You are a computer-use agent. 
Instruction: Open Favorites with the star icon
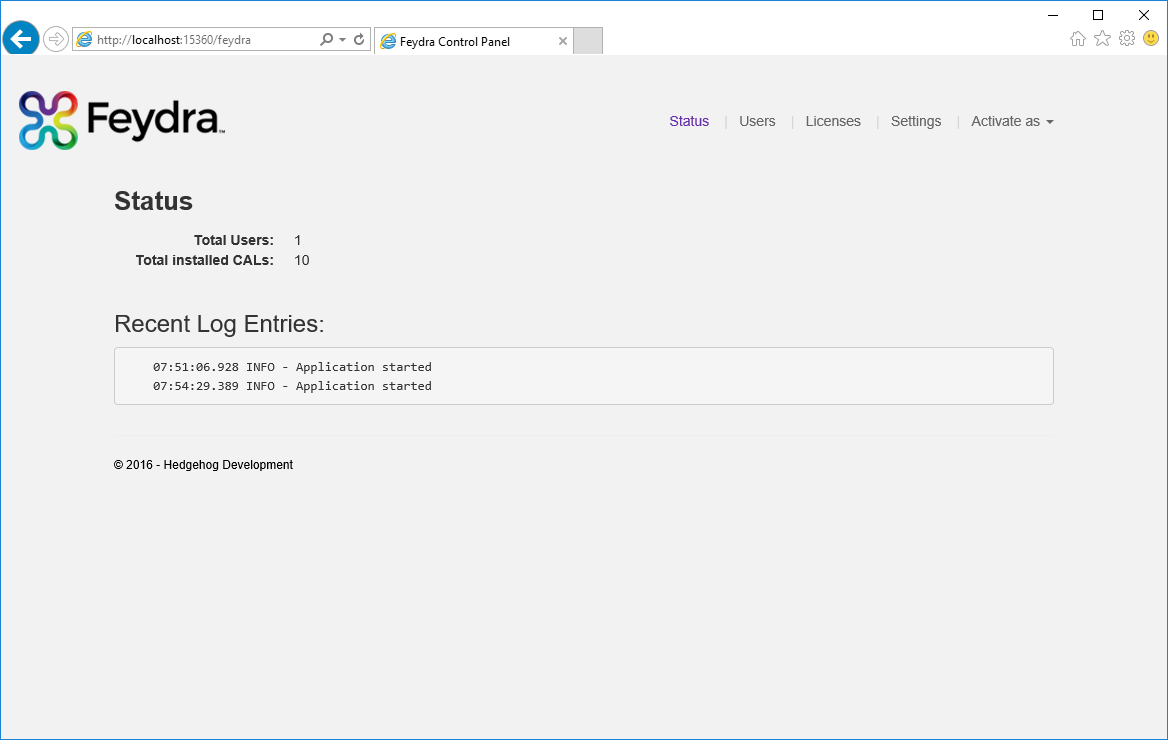pyautogui.click(x=1102, y=39)
